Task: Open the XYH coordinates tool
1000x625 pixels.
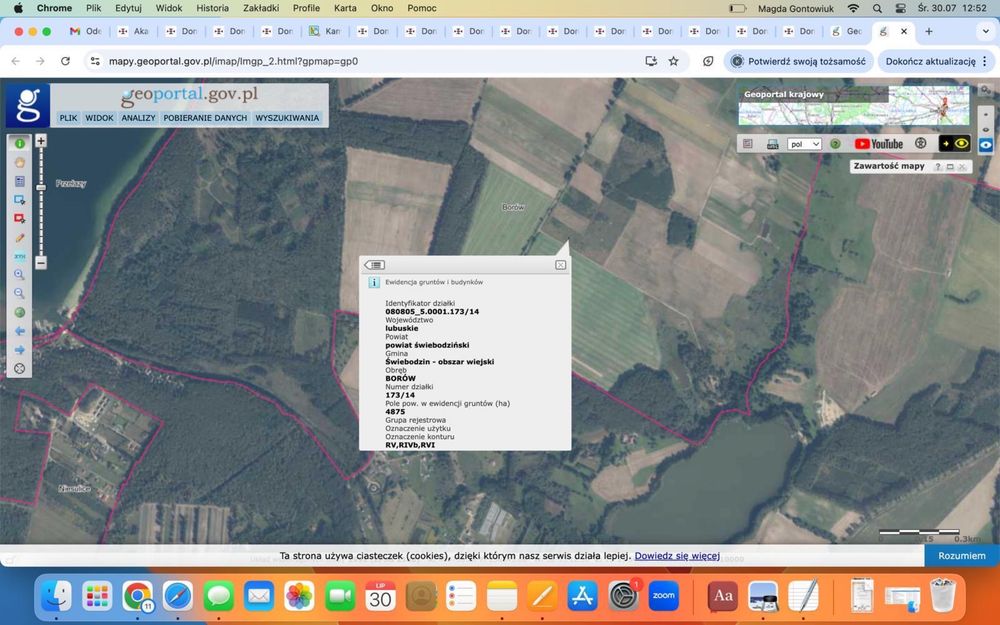Action: coord(19,256)
